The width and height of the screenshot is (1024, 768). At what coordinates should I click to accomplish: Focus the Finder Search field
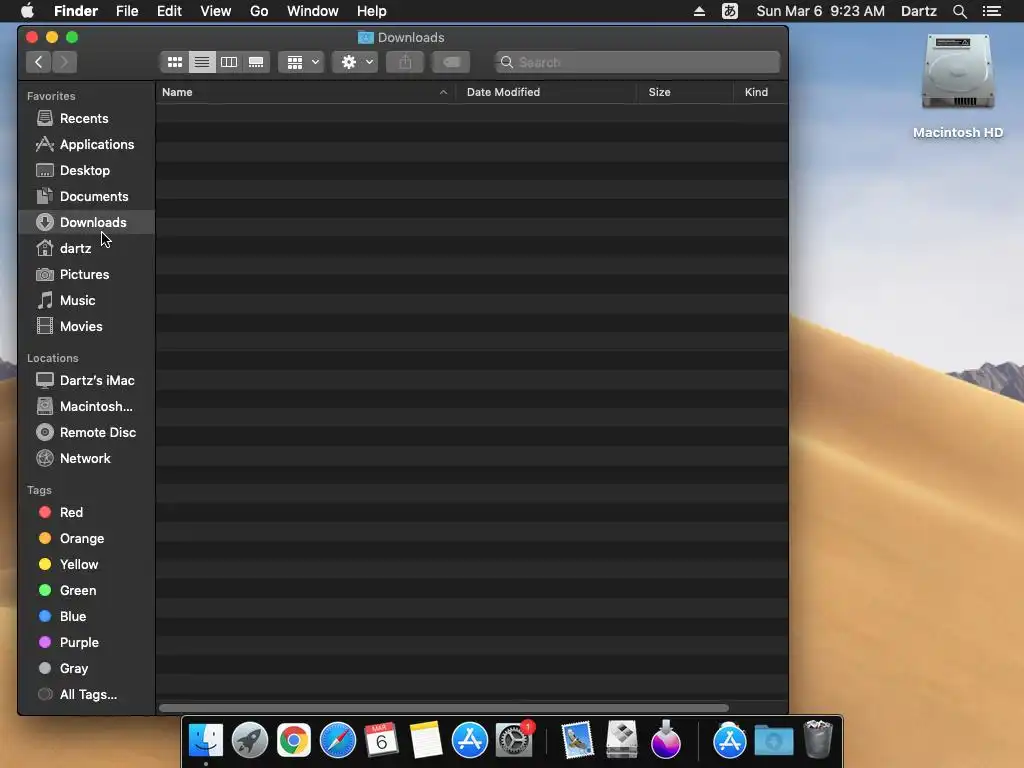[637, 62]
